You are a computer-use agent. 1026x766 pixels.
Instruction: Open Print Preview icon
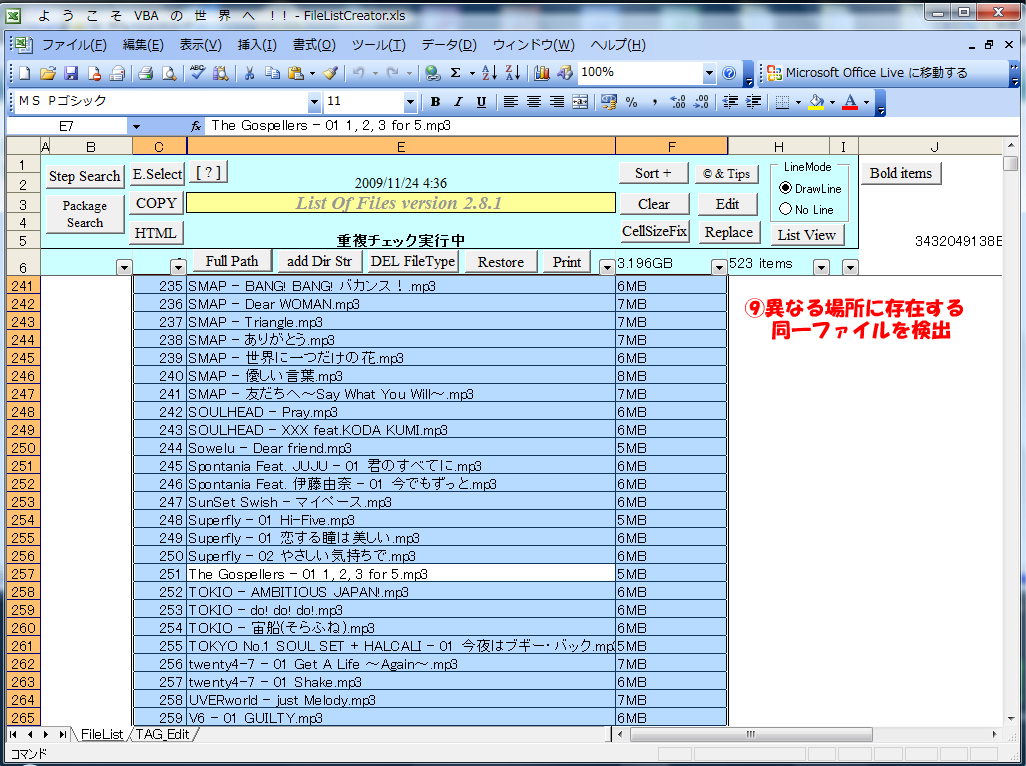168,73
